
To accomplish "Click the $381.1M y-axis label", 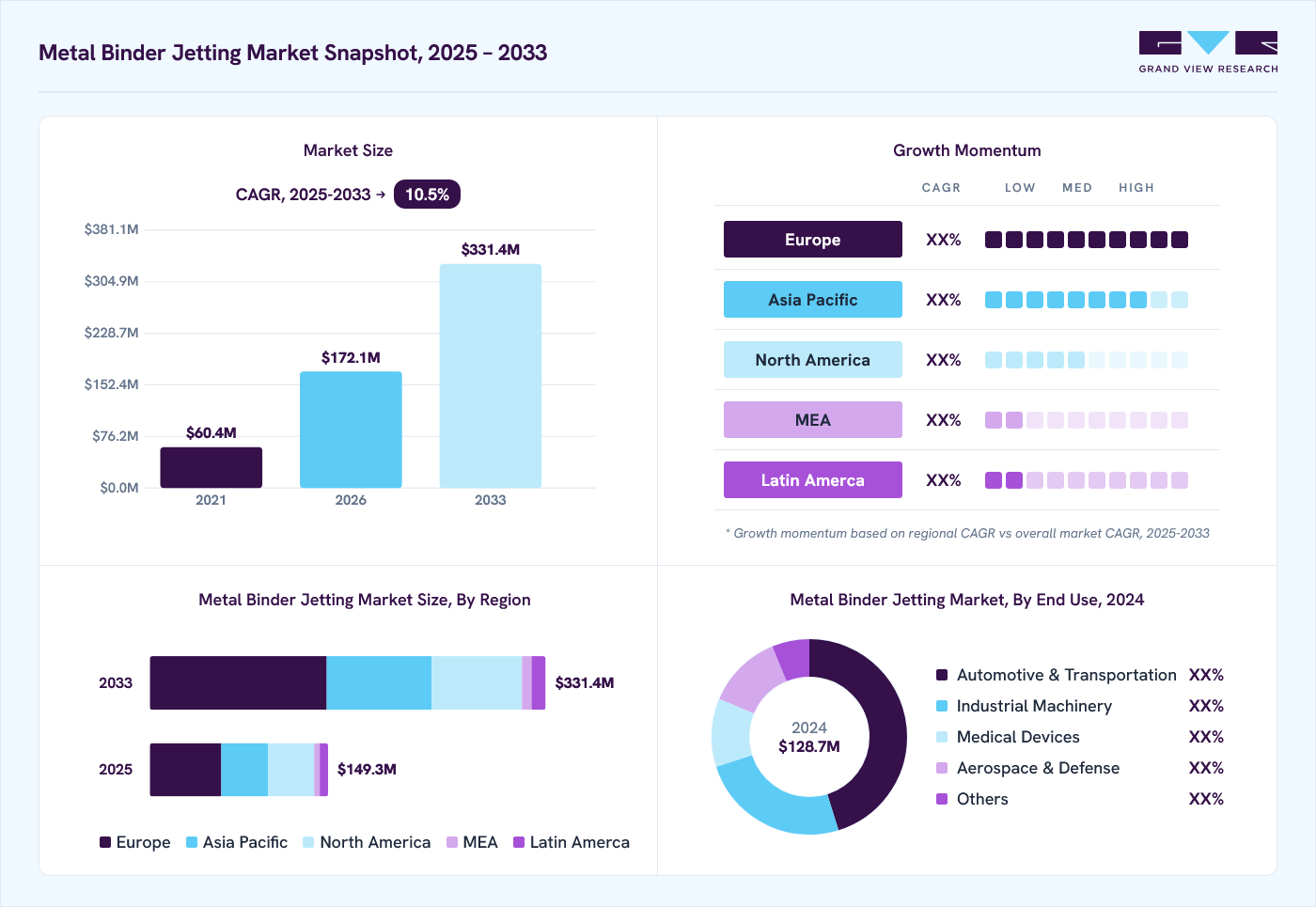I will [112, 229].
